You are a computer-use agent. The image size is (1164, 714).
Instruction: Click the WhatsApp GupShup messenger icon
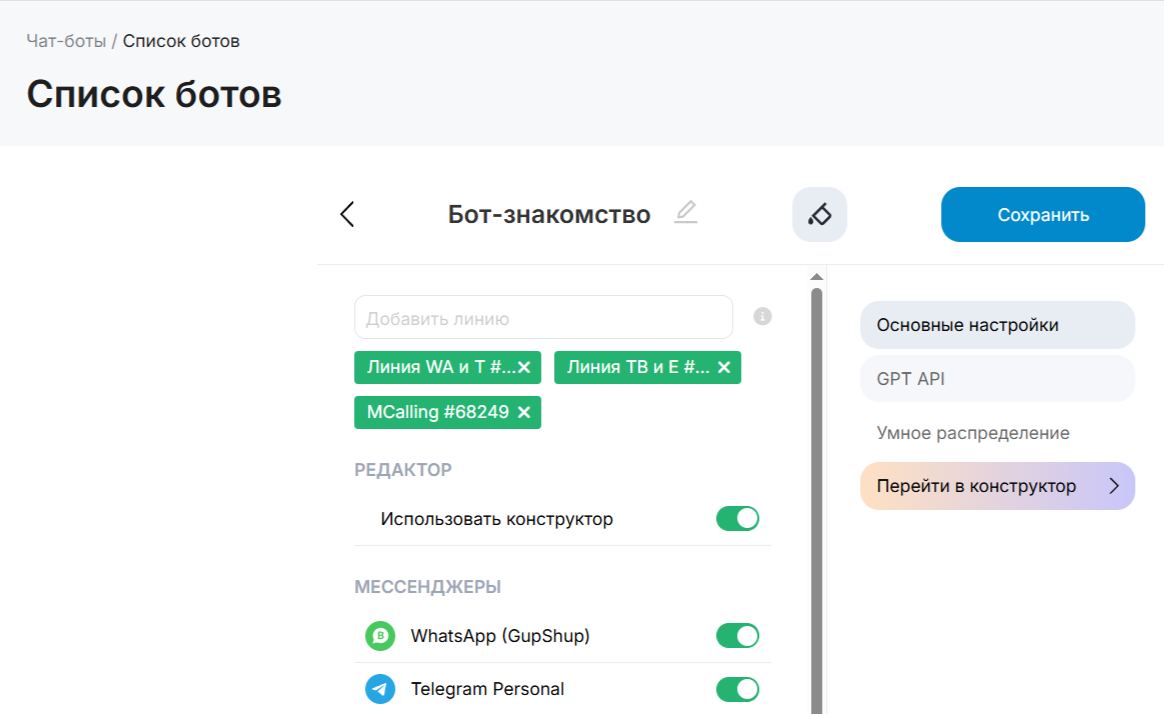tap(380, 636)
